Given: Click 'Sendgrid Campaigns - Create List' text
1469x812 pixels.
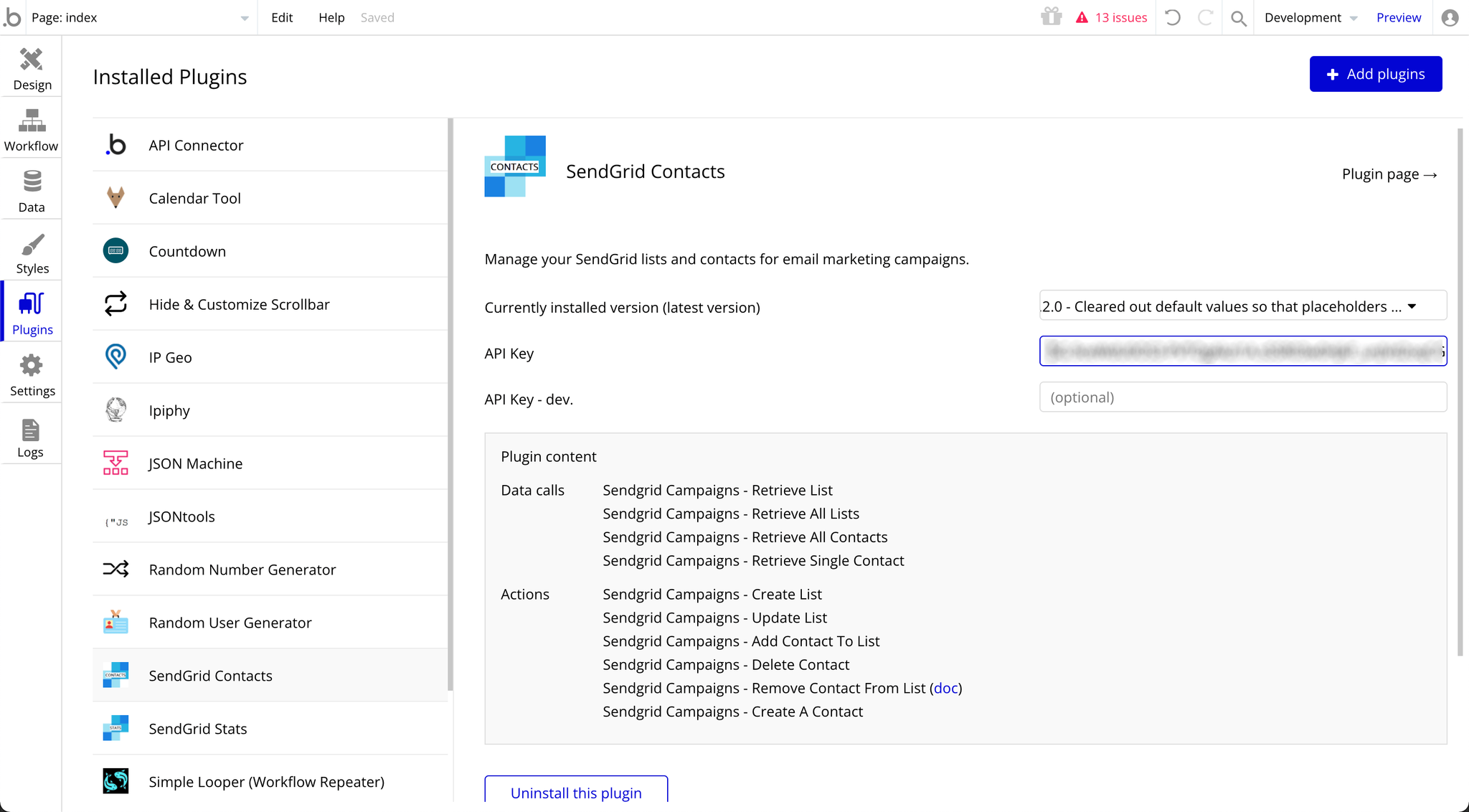Looking at the screenshot, I should pyautogui.click(x=712, y=594).
